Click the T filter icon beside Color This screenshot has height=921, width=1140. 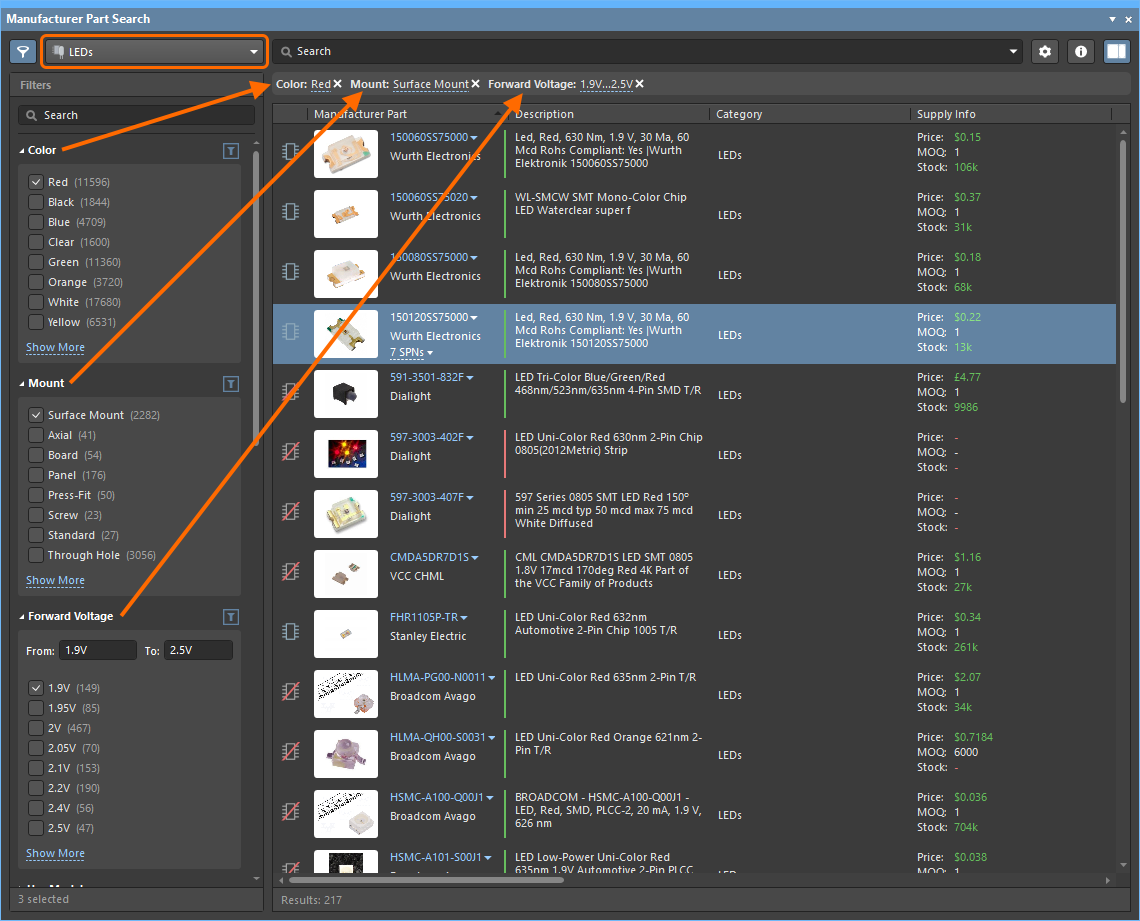coord(231,150)
